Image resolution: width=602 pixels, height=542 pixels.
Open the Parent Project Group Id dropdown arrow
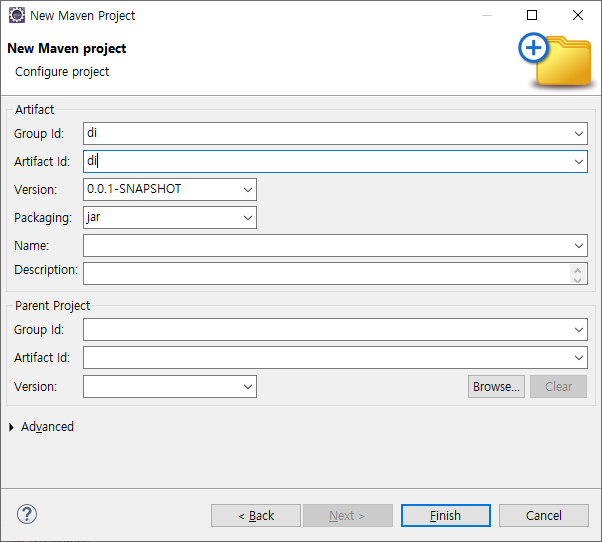(x=579, y=330)
